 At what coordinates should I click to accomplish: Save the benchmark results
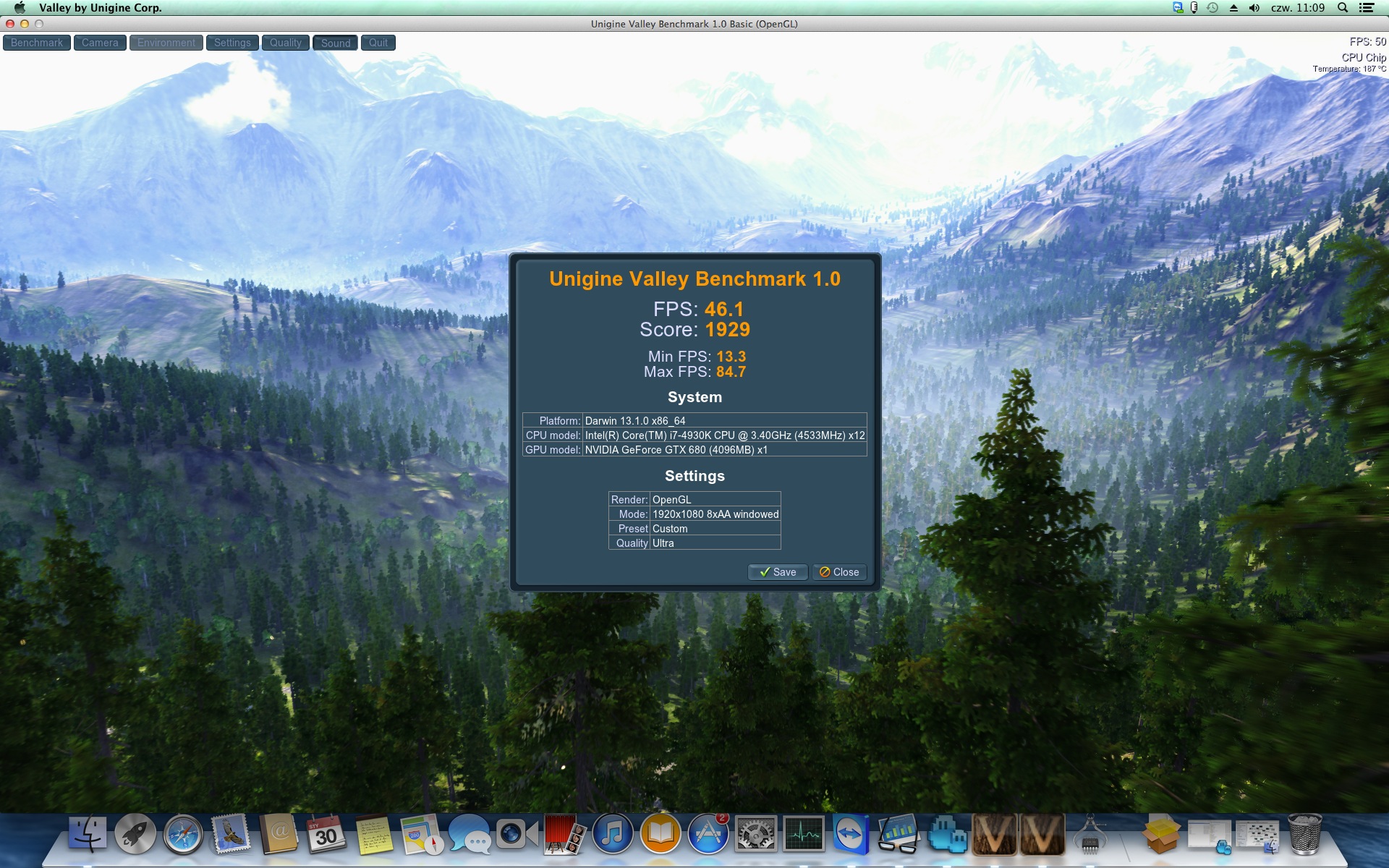click(x=778, y=572)
